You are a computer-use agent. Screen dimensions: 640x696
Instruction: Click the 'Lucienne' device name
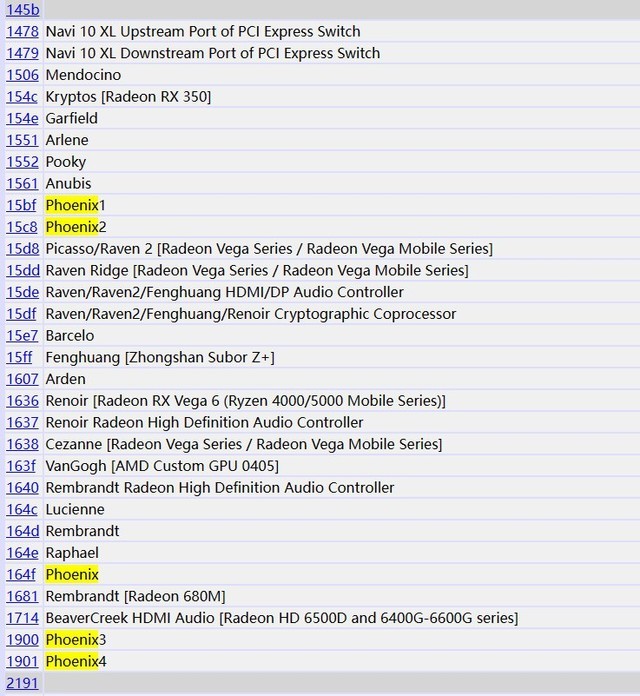75,510
